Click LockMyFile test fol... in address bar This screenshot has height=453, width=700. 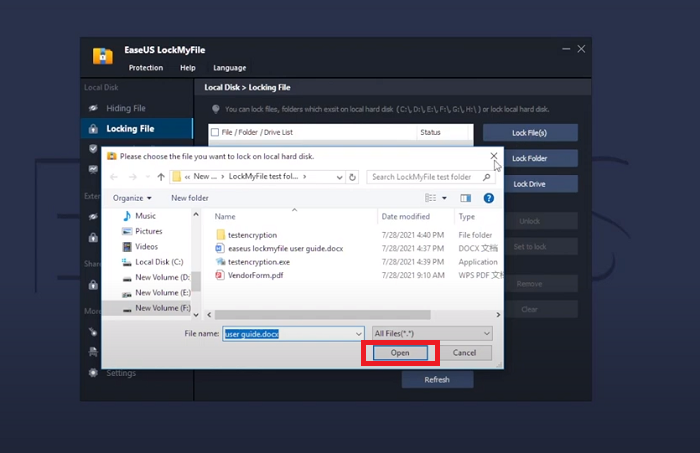tap(263, 177)
